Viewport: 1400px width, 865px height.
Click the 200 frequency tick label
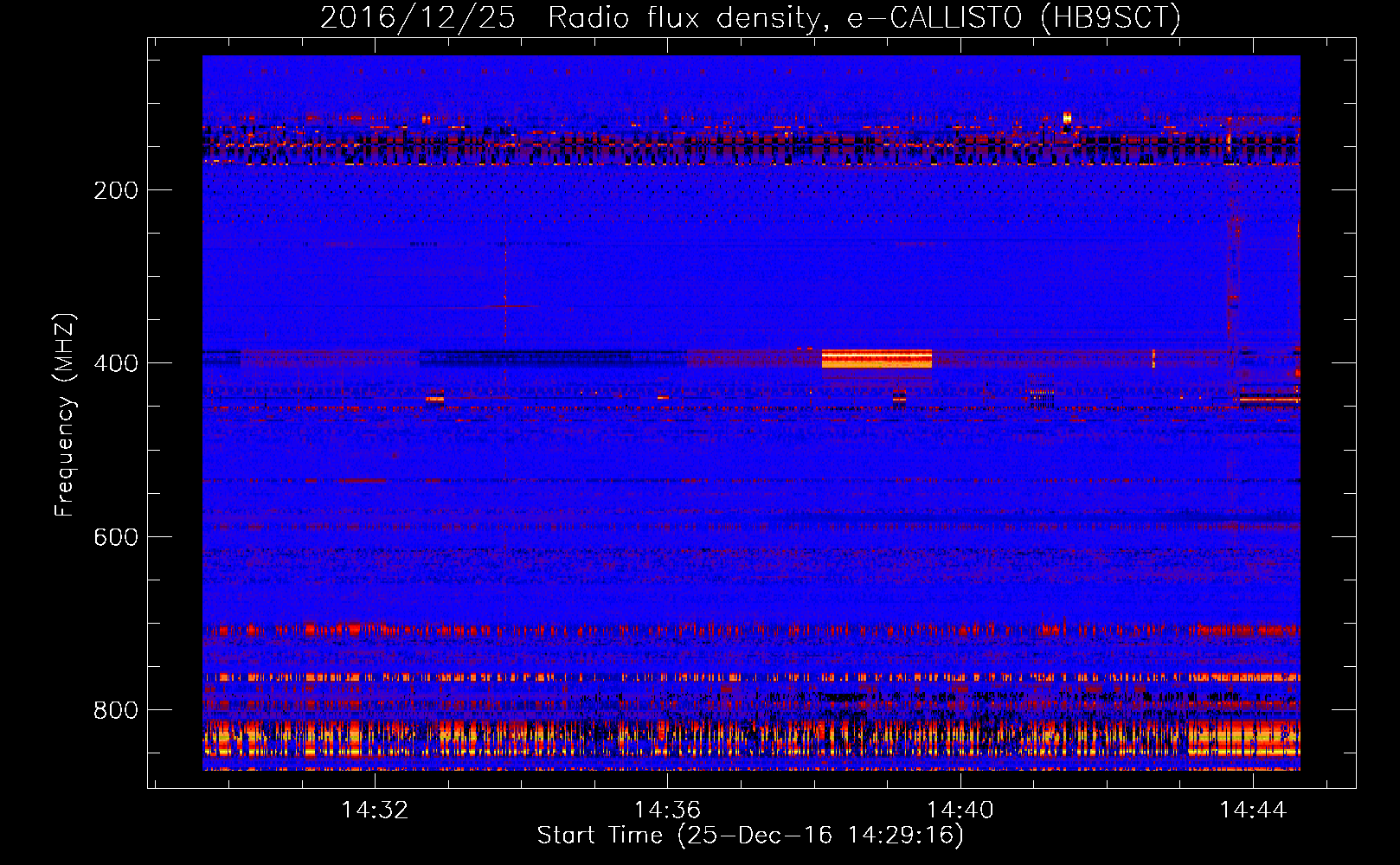click(116, 190)
